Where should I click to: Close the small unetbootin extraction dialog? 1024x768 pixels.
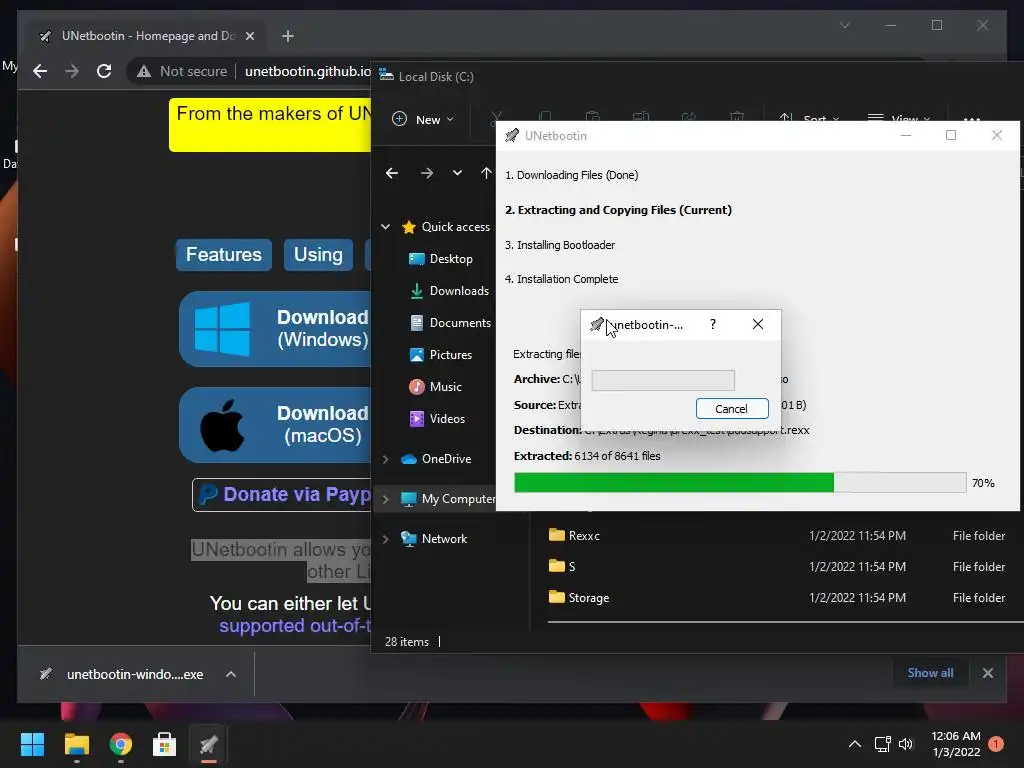[758, 324]
